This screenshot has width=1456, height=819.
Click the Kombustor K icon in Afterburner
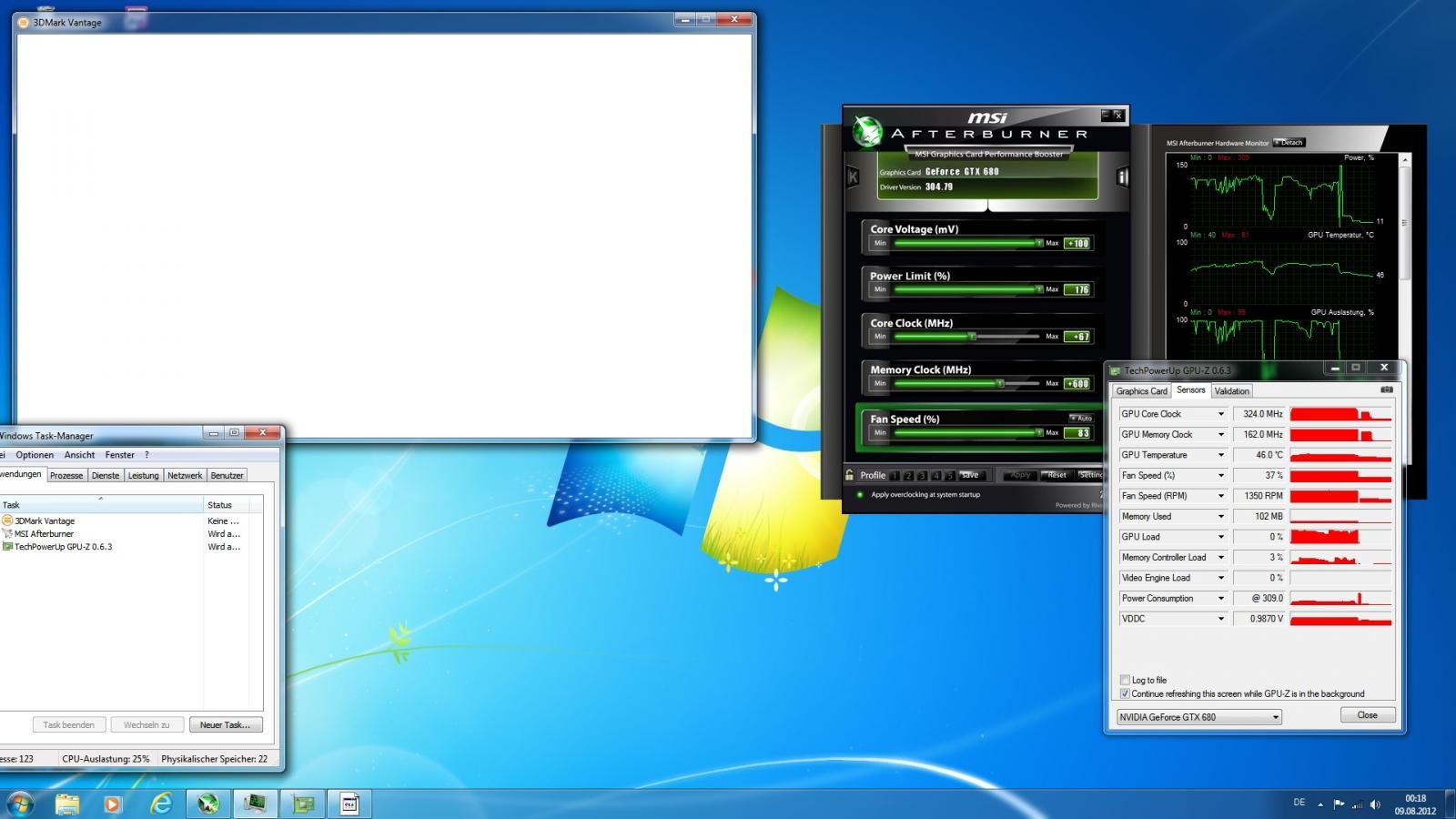(x=853, y=177)
